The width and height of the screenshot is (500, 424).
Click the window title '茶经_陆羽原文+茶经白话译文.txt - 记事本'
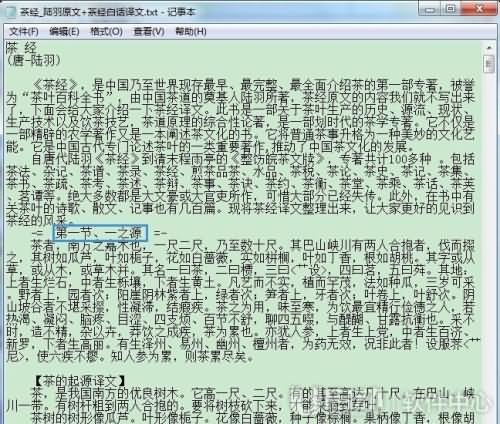107,12
